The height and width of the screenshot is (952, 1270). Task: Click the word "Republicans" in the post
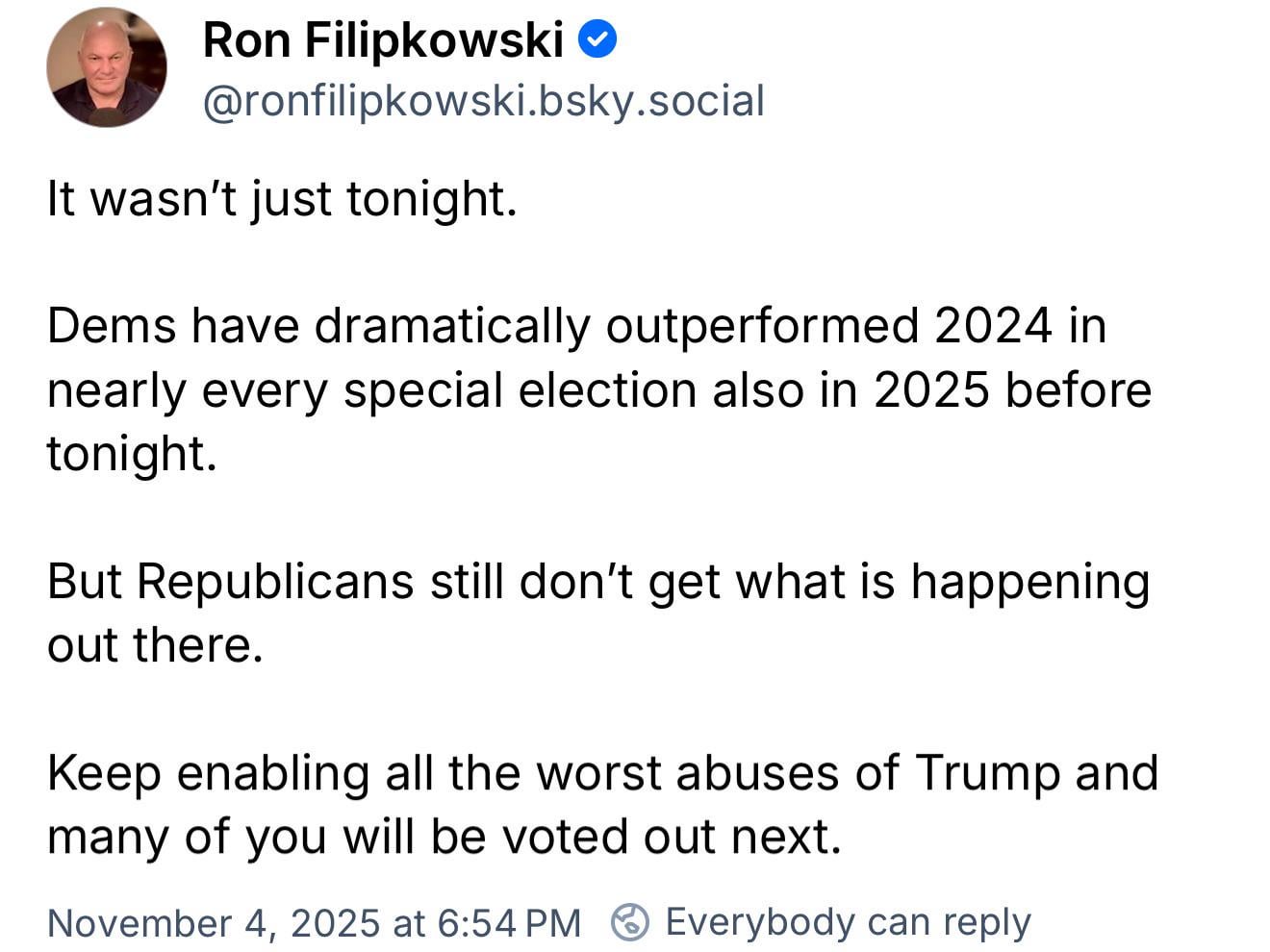pyautogui.click(x=274, y=582)
